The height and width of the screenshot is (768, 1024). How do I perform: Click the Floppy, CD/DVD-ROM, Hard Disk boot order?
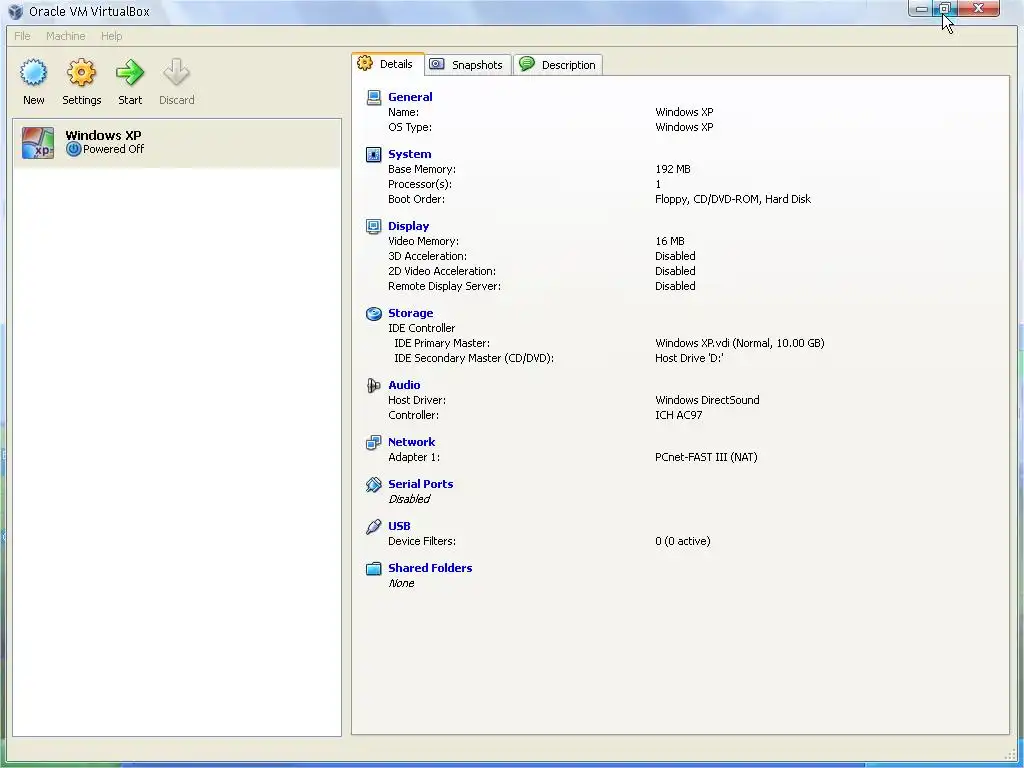pos(733,199)
